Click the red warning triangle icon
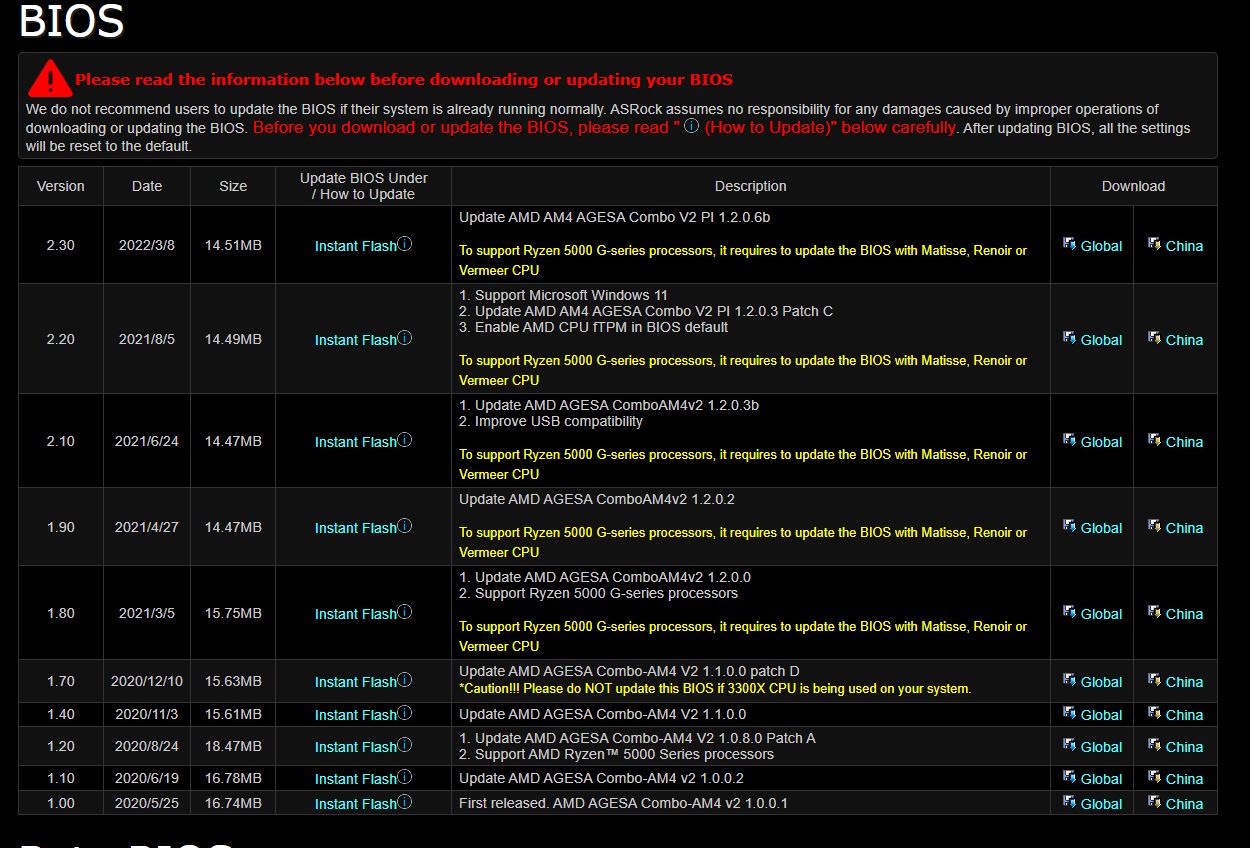Viewport: 1250px width, 848px height. [49, 78]
